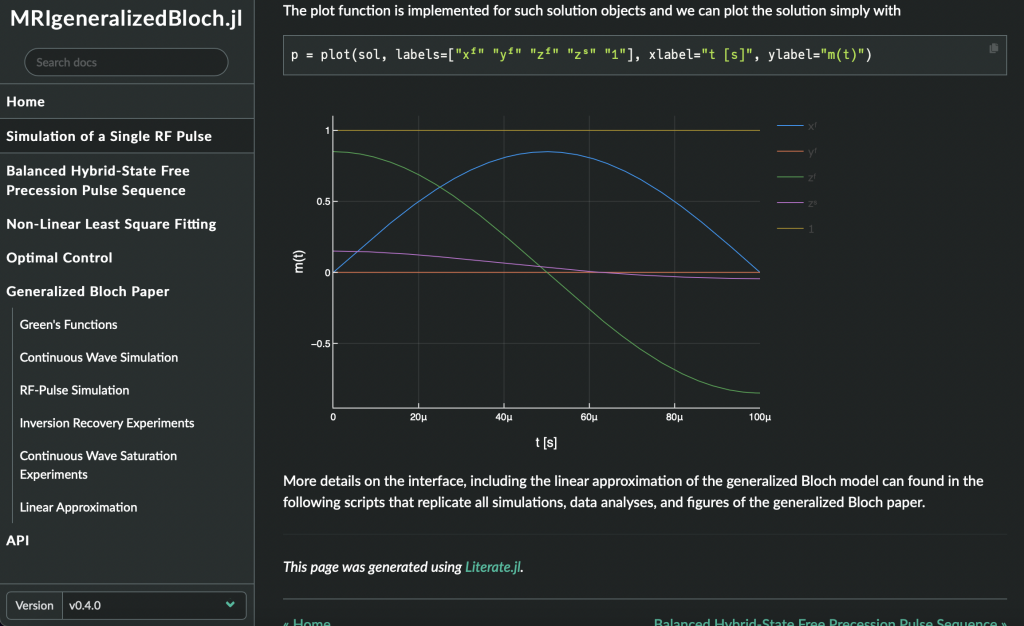Click the copy code icon in code block
Viewport: 1024px width, 626px height.
(x=993, y=48)
